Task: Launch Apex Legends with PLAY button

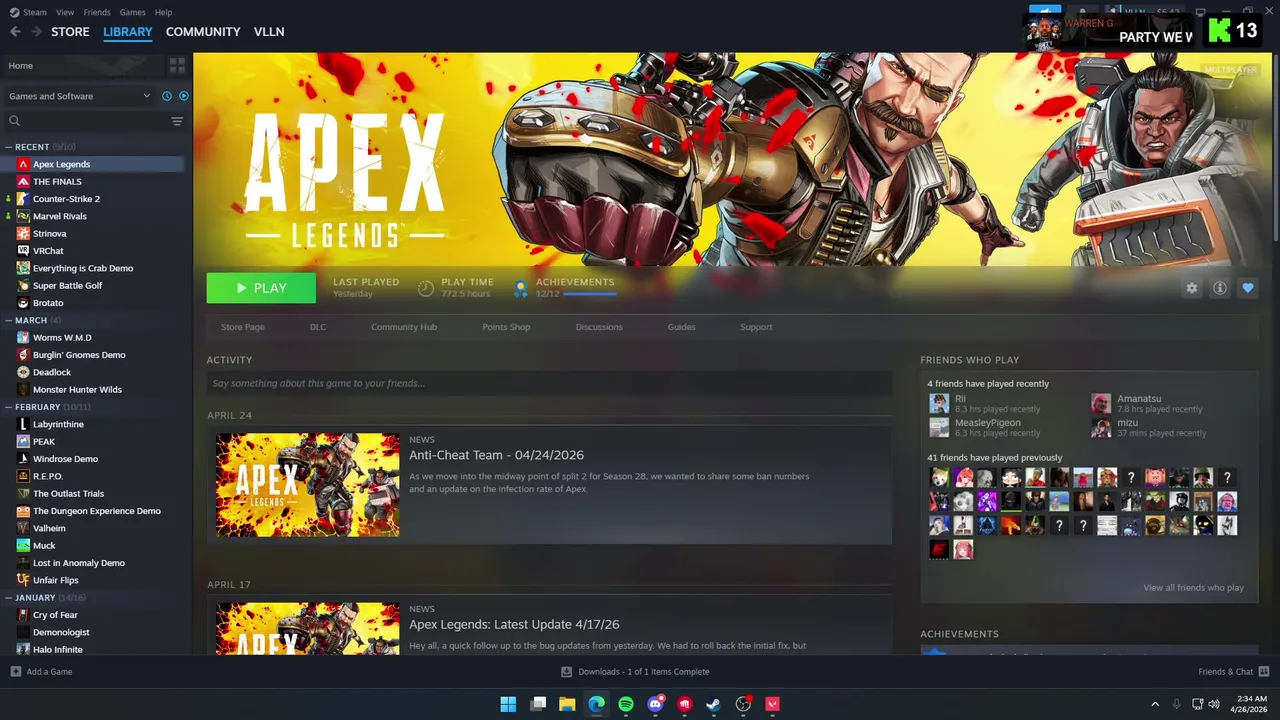Action: (x=261, y=288)
